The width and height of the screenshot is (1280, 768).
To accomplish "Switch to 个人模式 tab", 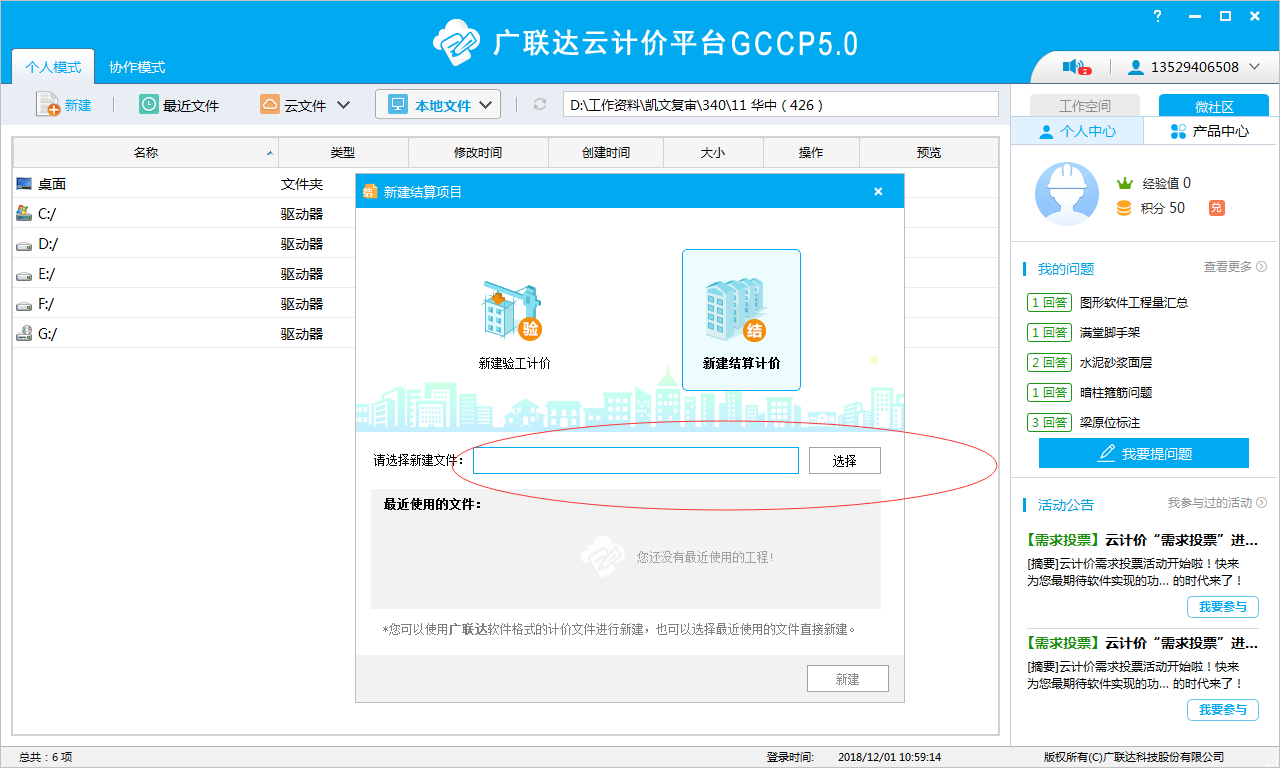I will point(53,67).
